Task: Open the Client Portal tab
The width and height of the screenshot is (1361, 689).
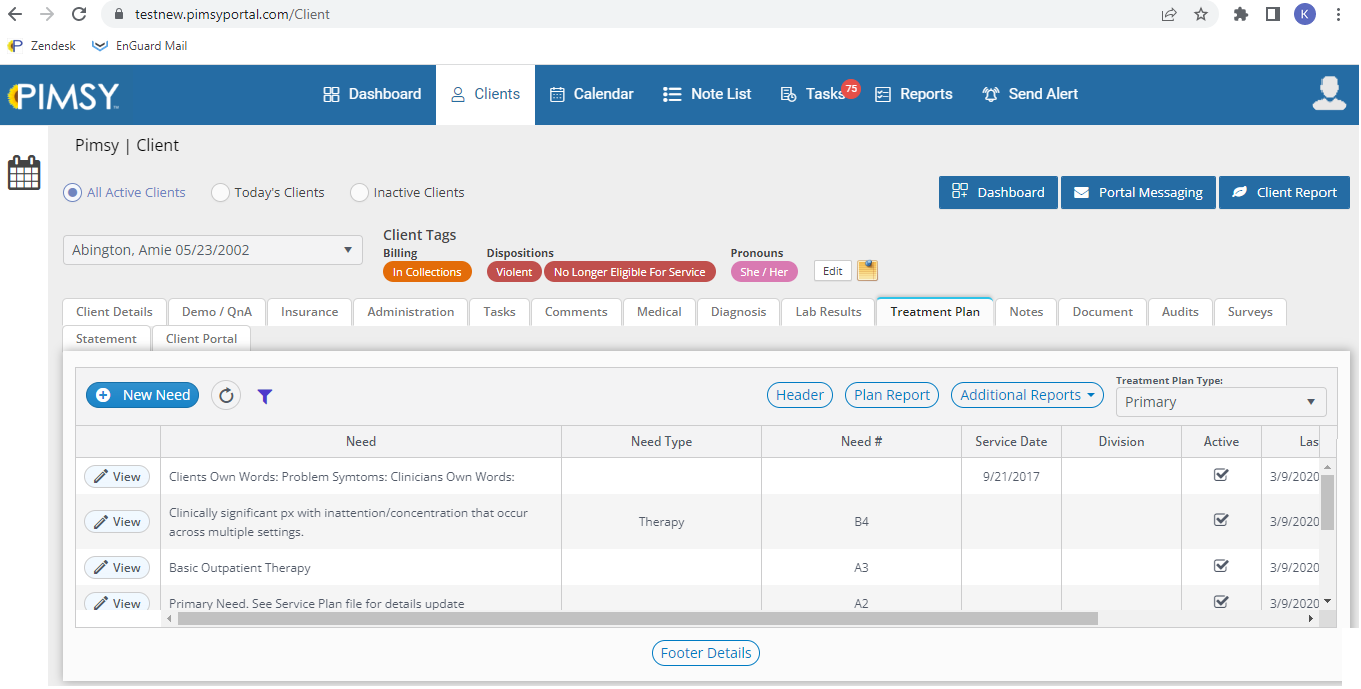Action: [201, 338]
